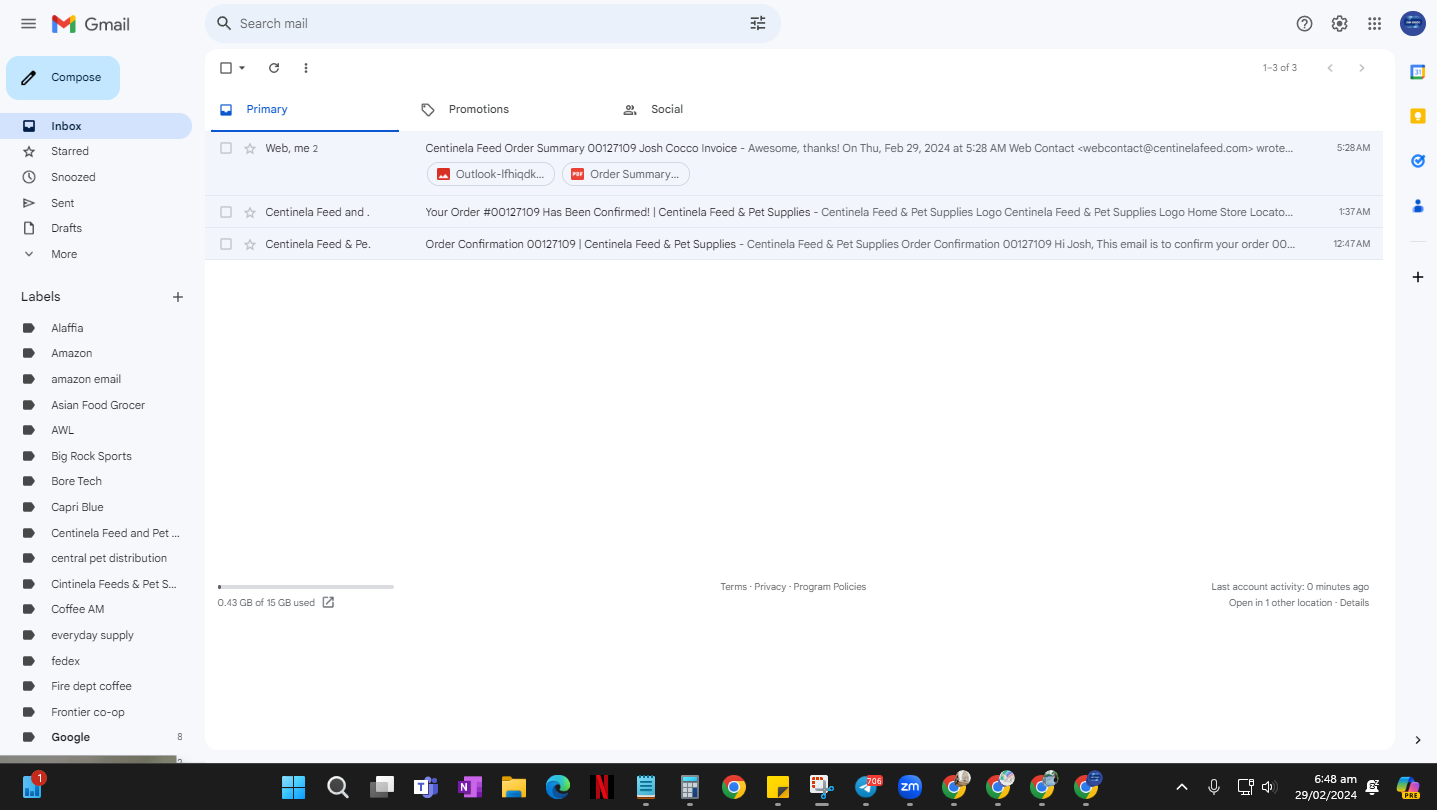
Task: Go to the older messages arrow
Action: pyautogui.click(x=1361, y=68)
